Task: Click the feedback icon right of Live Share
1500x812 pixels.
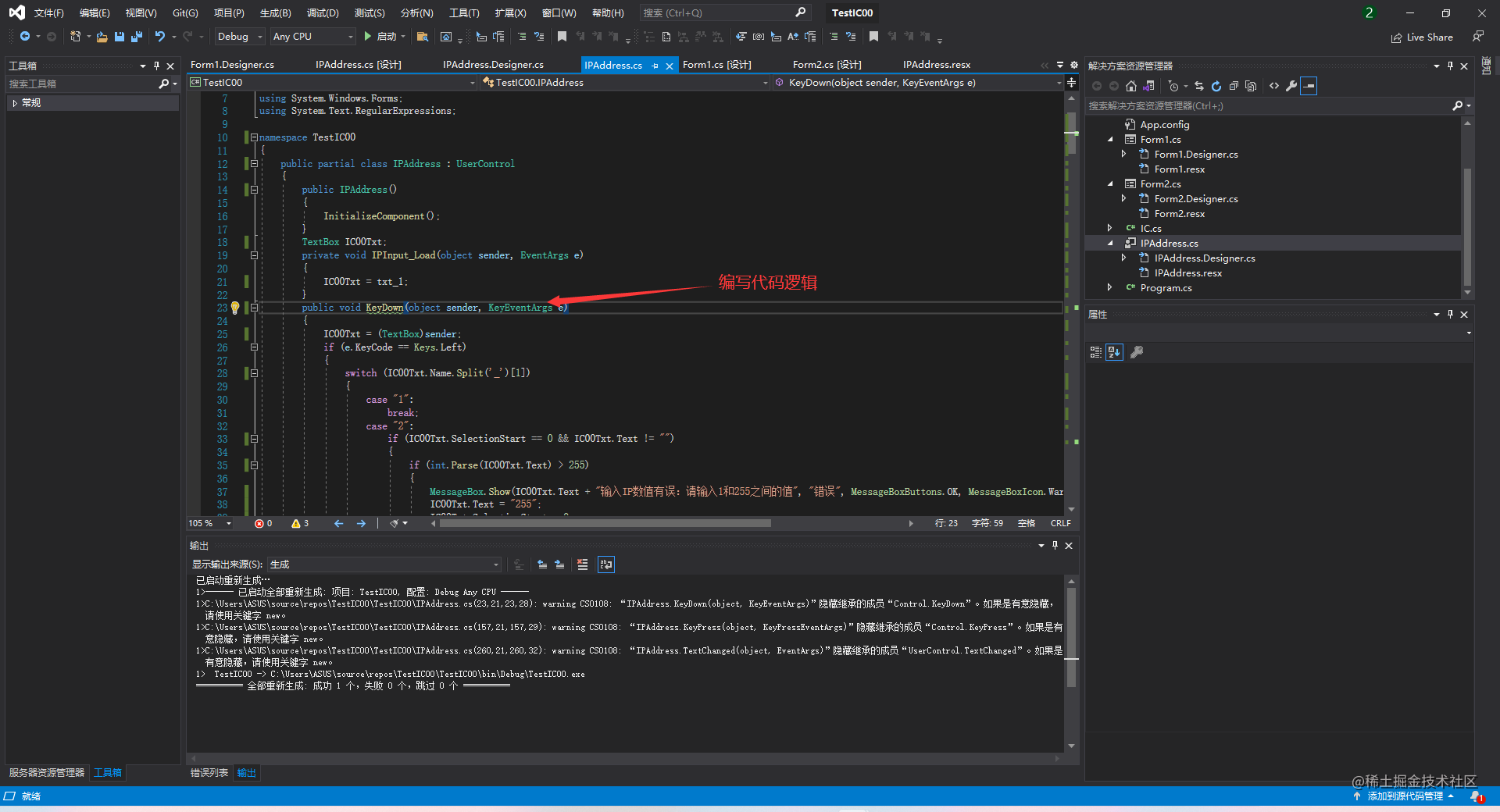Action: [x=1477, y=37]
